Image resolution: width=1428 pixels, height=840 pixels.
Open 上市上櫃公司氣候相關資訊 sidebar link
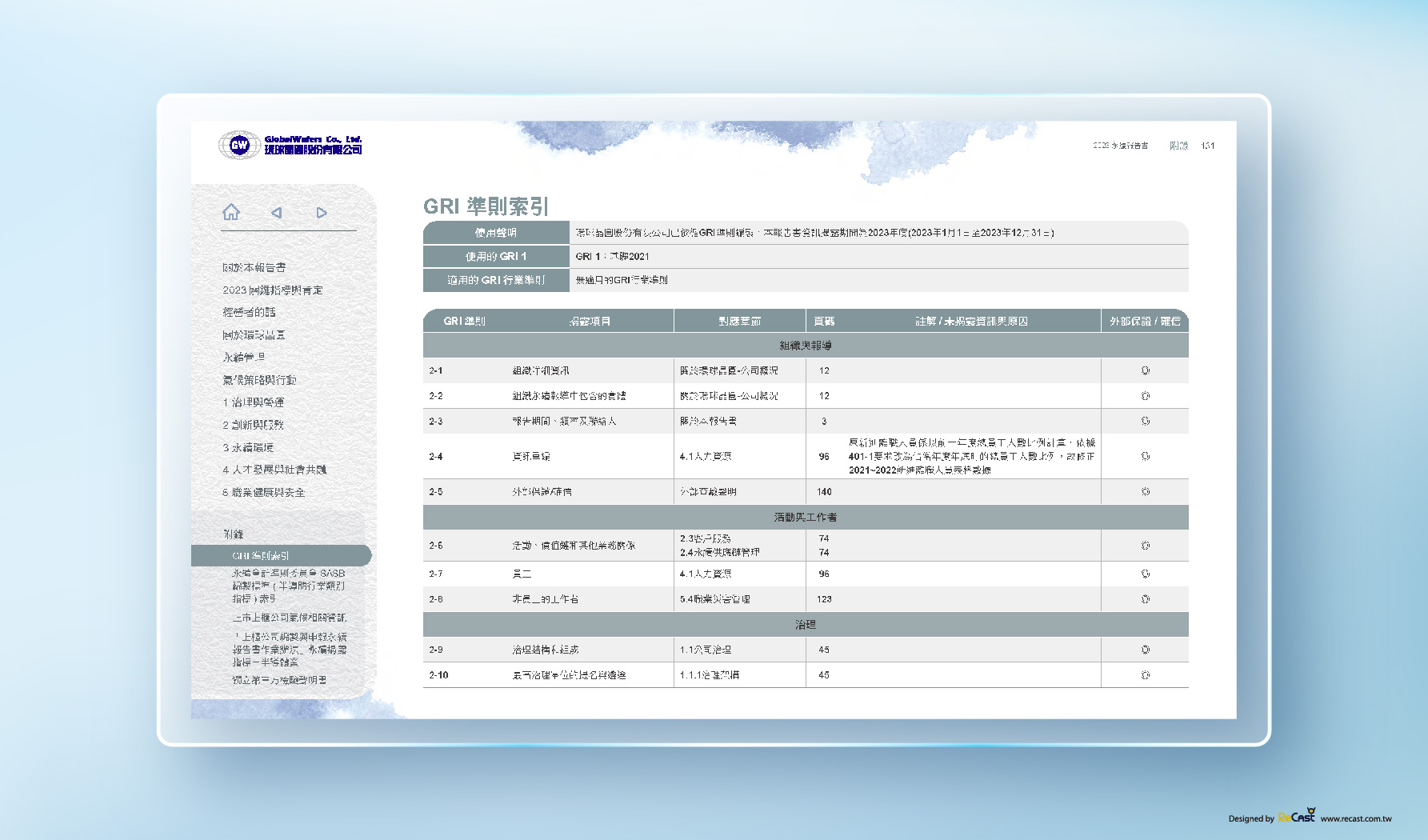[290, 618]
